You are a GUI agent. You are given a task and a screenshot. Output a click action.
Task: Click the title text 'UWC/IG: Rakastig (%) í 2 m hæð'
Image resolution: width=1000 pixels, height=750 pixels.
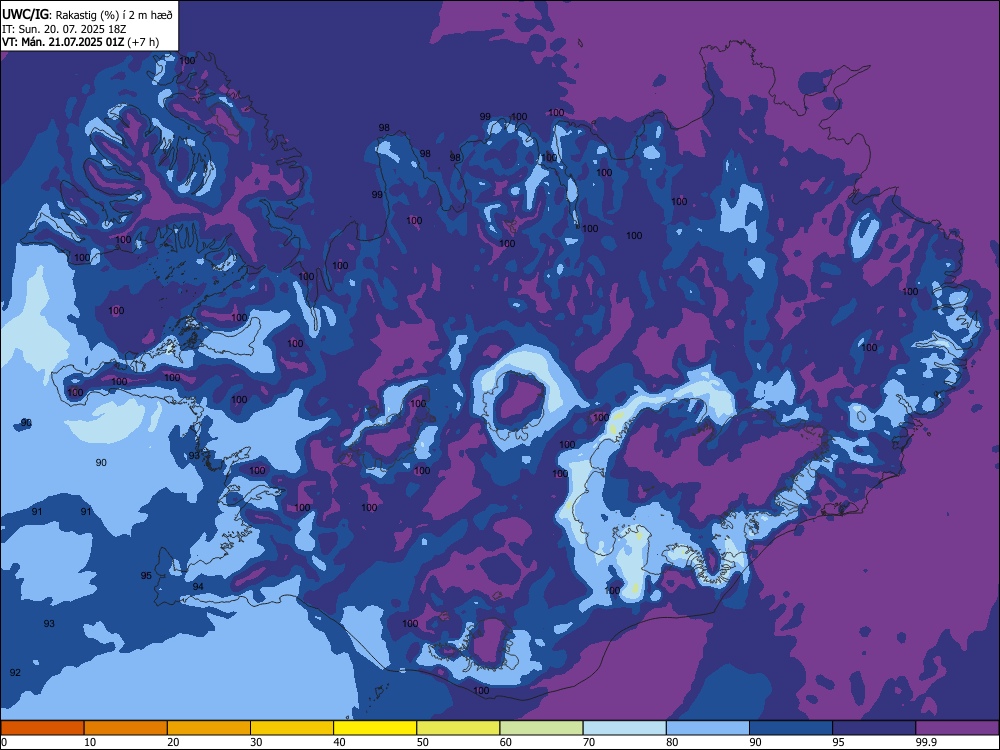pyautogui.click(x=87, y=15)
